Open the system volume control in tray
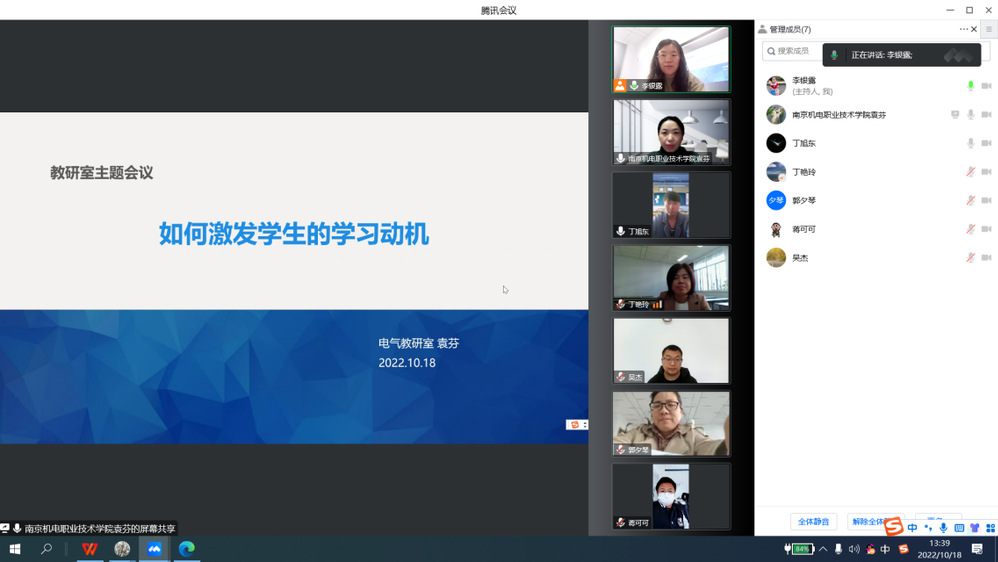998x562 pixels. click(x=854, y=549)
